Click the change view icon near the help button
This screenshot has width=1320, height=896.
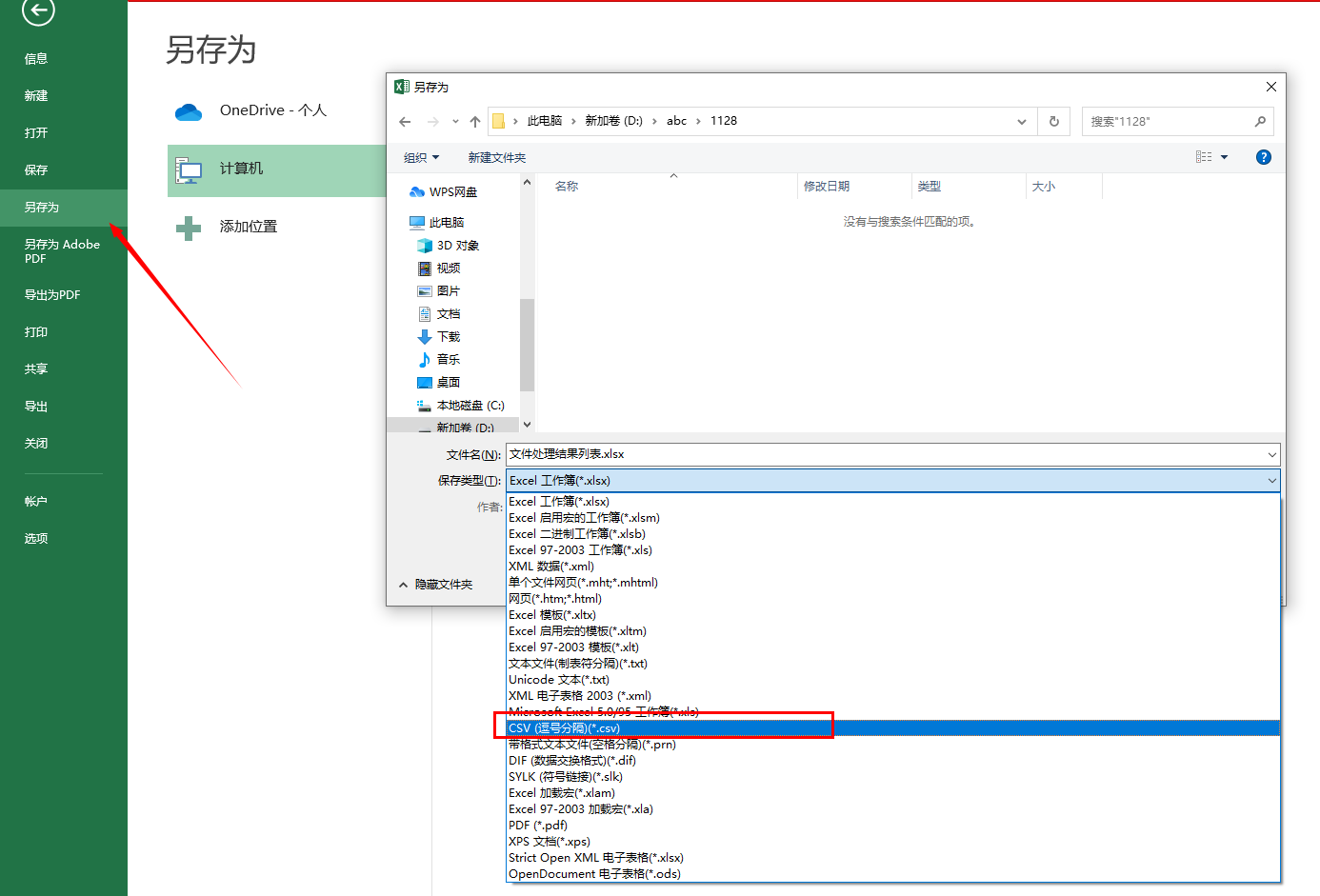pyautogui.click(x=1206, y=156)
